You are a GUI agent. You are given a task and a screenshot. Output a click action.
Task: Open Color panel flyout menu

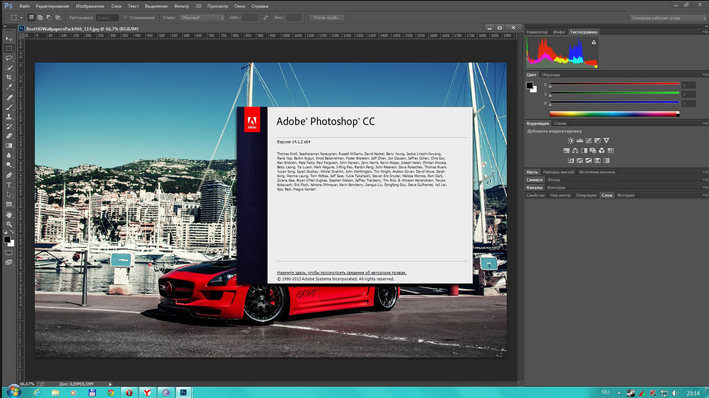(x=705, y=75)
